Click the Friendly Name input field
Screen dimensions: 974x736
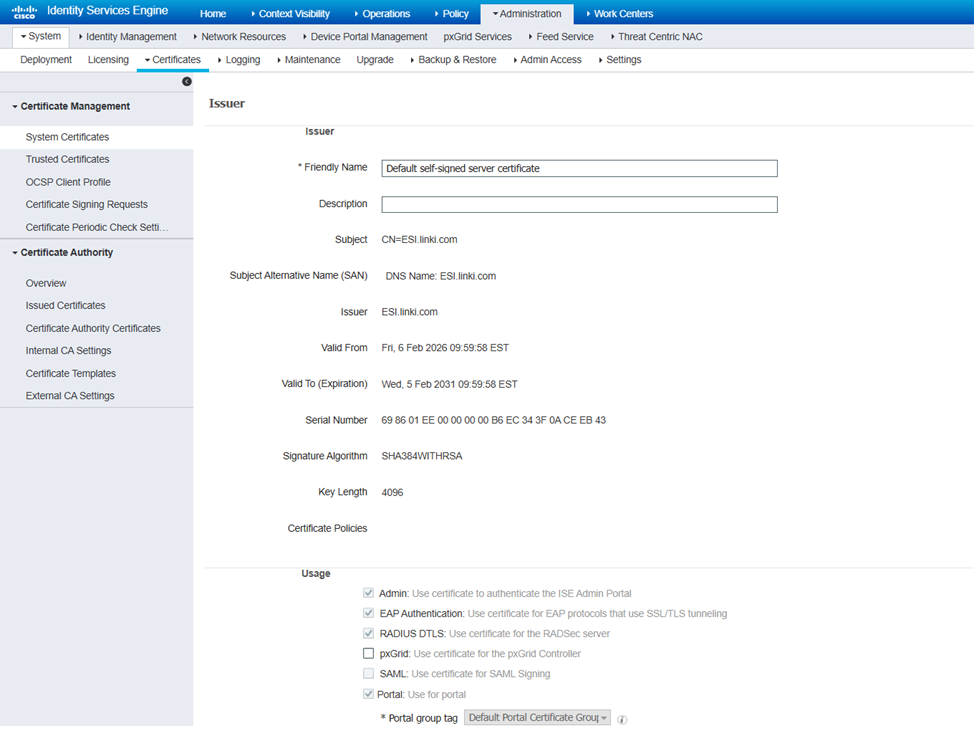point(579,168)
